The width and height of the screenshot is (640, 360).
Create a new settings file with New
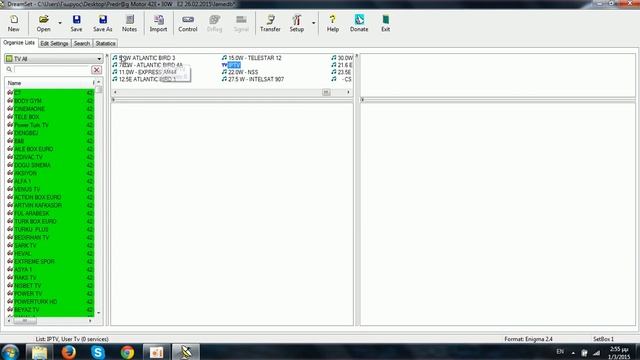(x=13, y=23)
